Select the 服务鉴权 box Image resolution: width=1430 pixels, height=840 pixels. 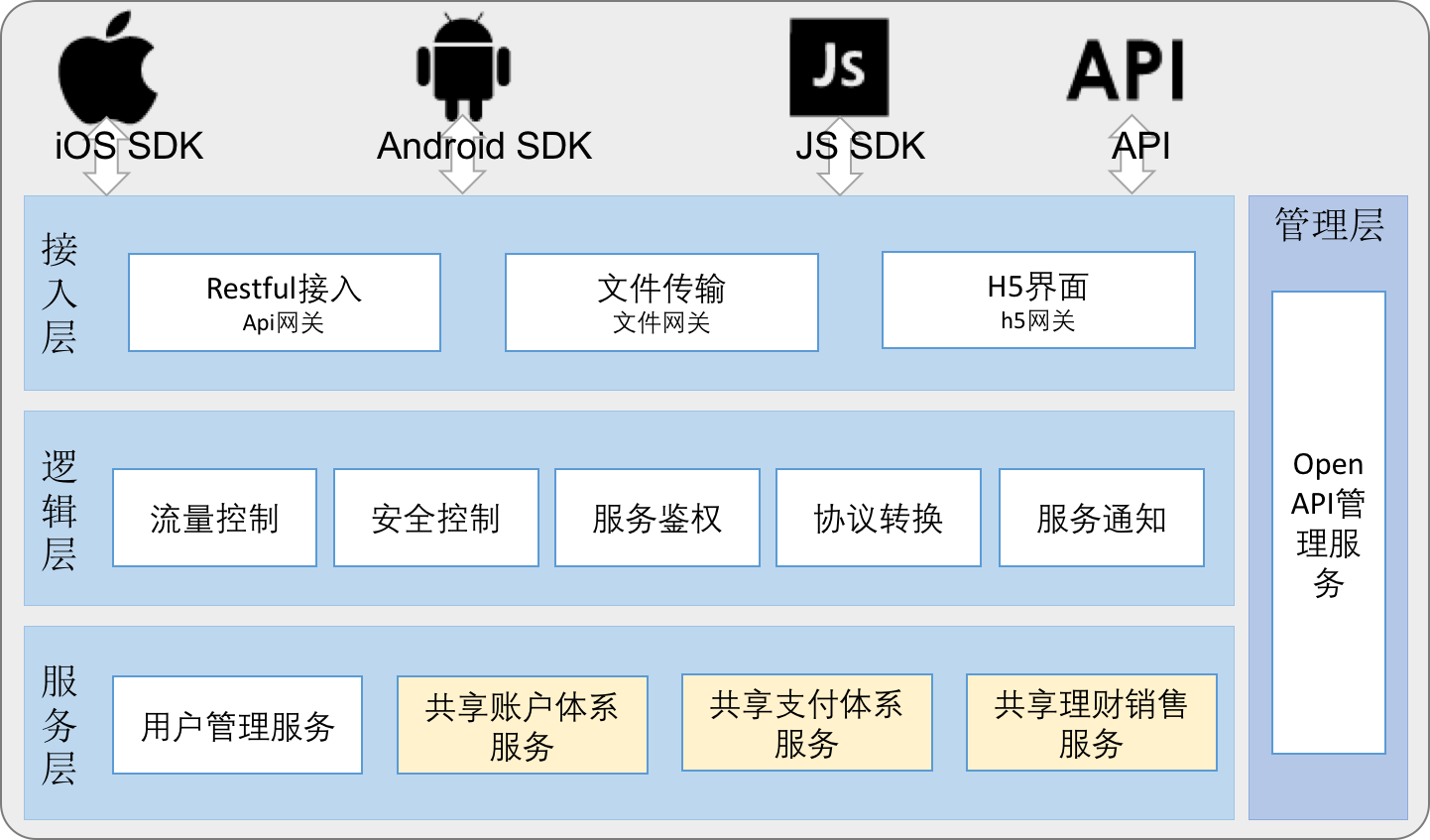[x=657, y=518]
